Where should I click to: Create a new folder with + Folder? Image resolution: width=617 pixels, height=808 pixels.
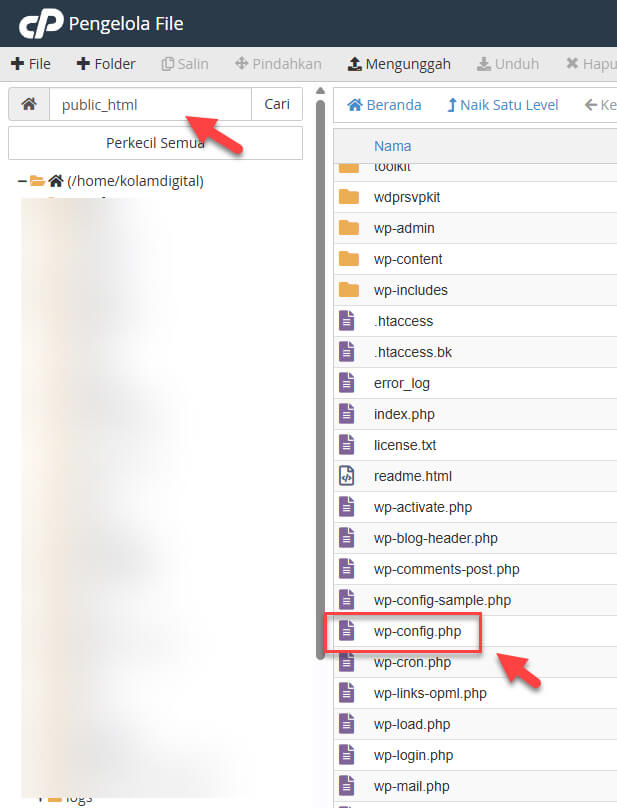[x=106, y=64]
